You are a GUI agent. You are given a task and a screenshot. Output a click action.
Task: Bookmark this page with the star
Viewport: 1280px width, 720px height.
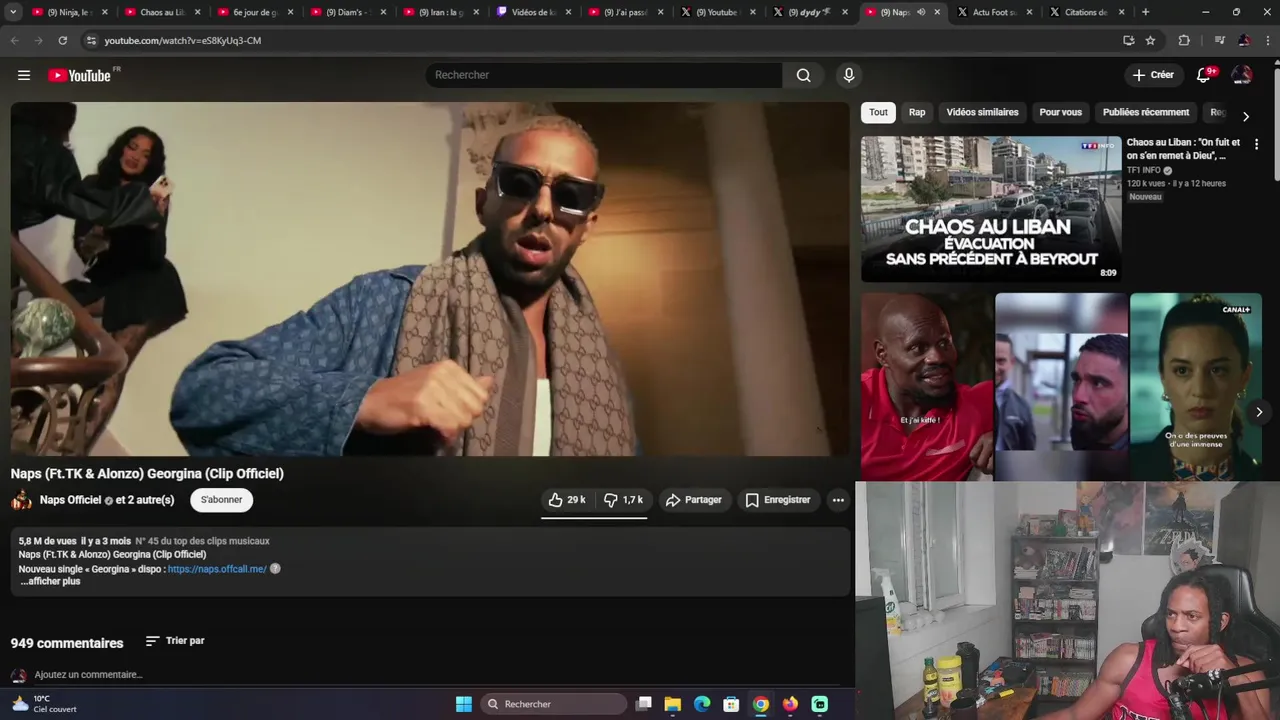[x=1150, y=40]
